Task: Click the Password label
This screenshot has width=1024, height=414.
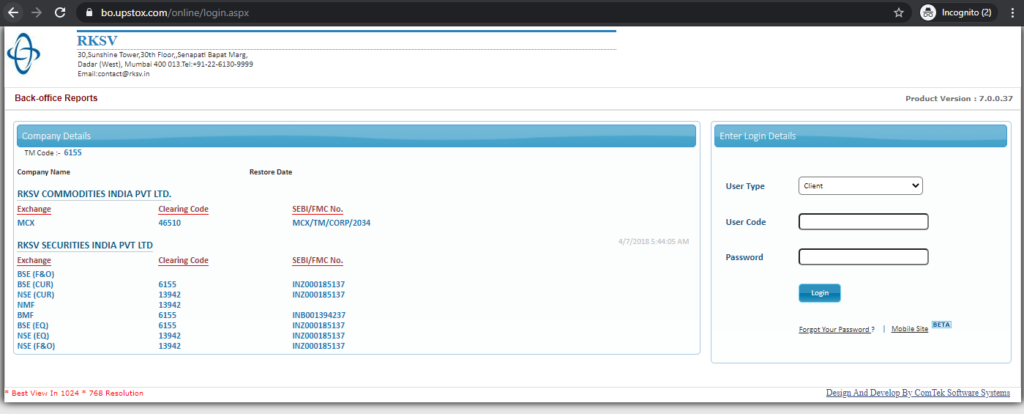Action: (x=744, y=257)
